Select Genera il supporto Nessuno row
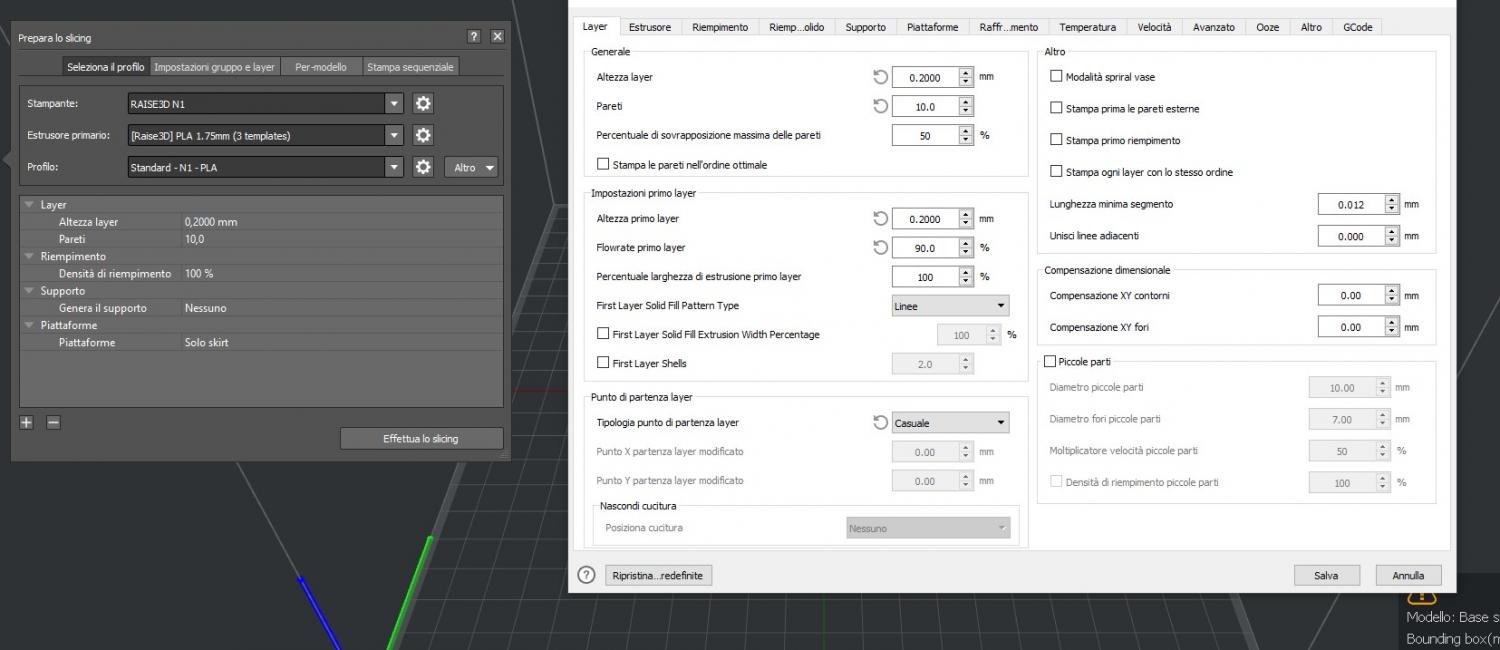Image resolution: width=1500 pixels, height=650 pixels. point(261,308)
